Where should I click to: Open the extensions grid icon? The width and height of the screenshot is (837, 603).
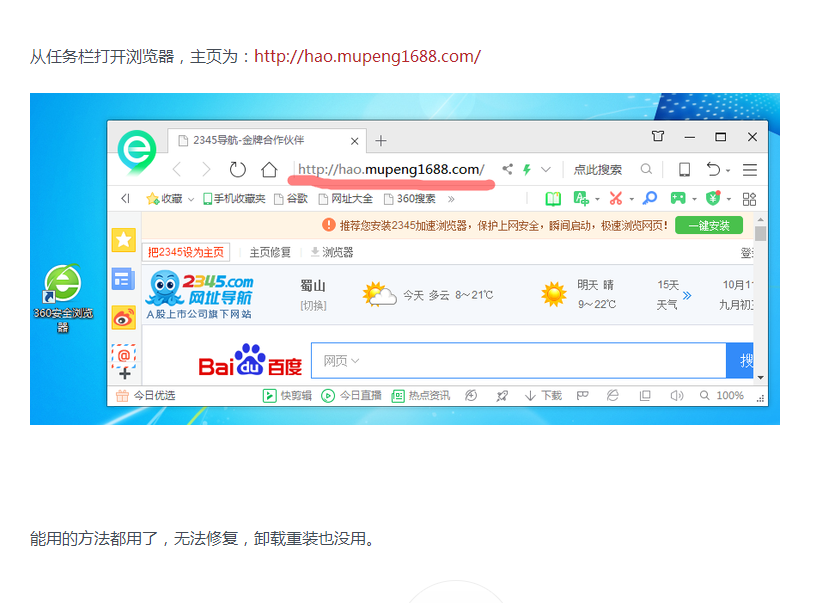pos(749,199)
